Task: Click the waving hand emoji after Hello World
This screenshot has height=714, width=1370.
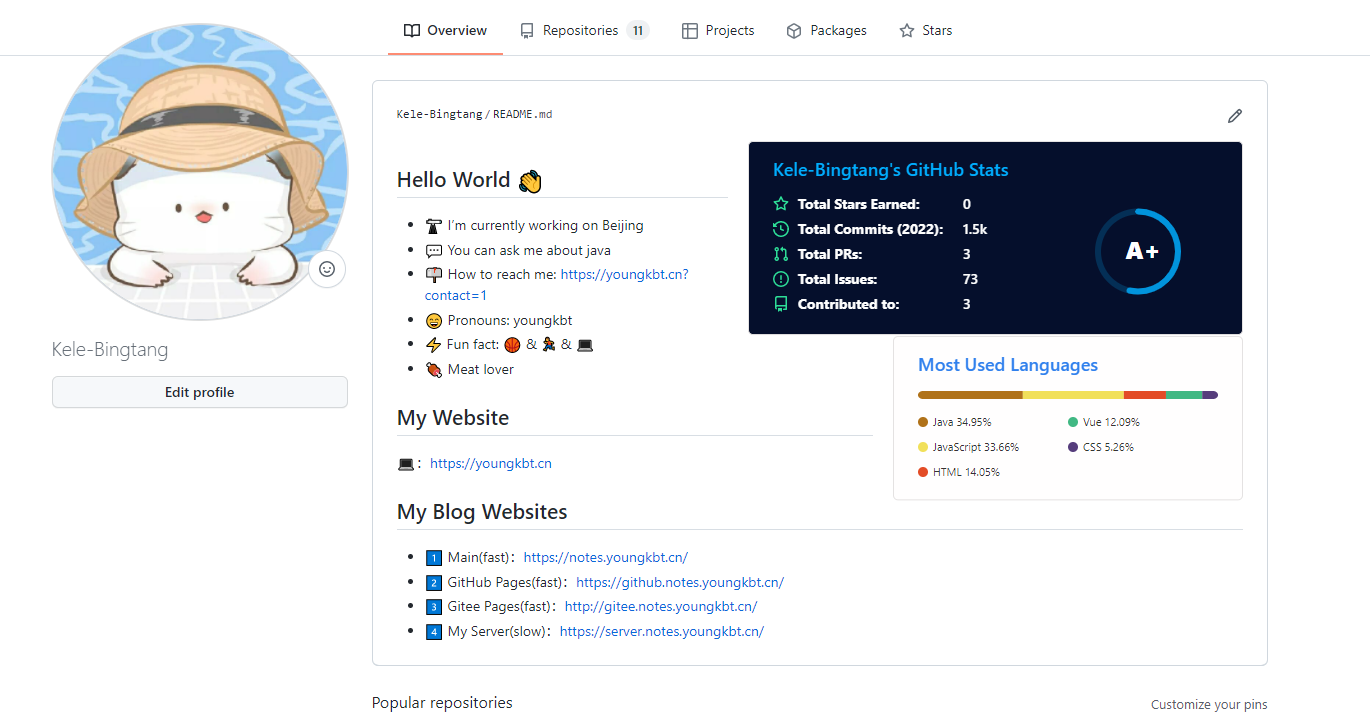Action: [x=530, y=181]
